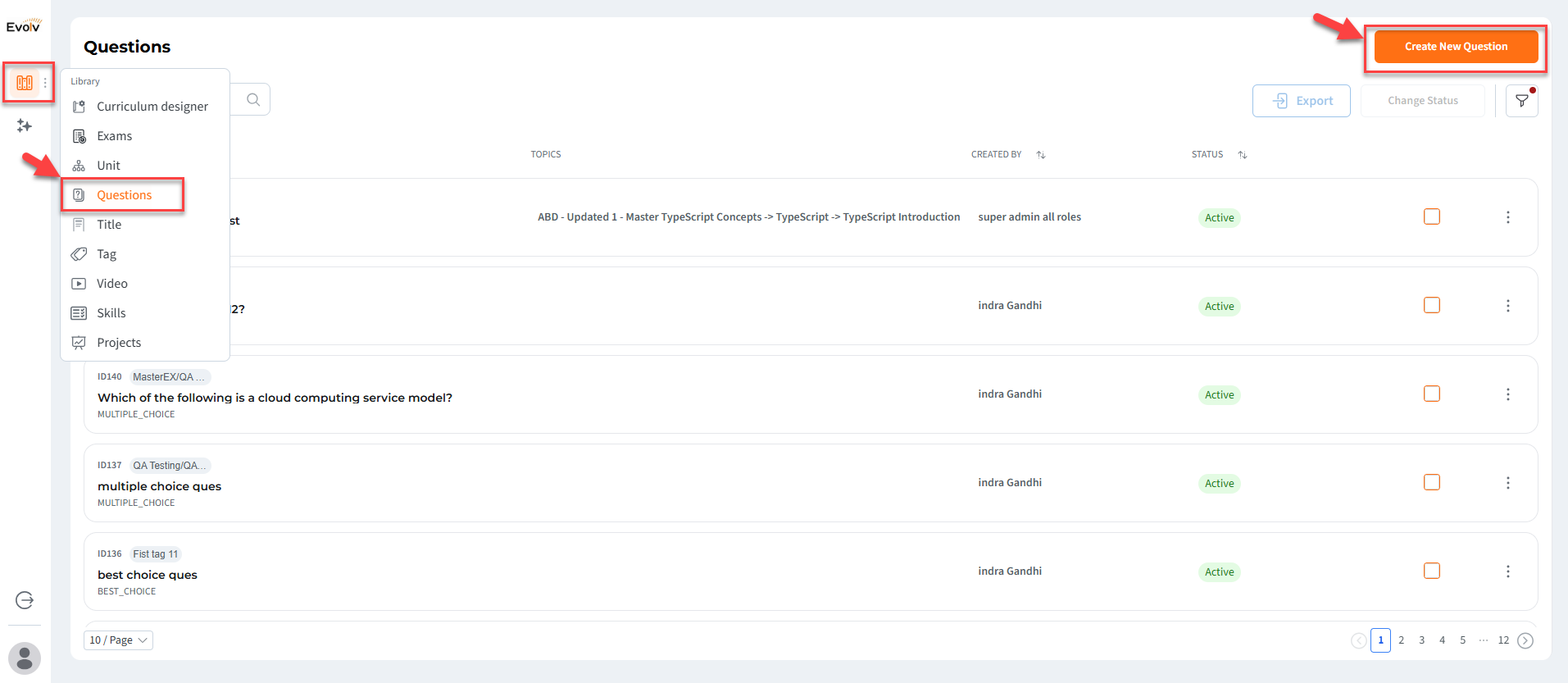Open more options for super admin row
This screenshot has height=683, width=1568.
(1508, 217)
